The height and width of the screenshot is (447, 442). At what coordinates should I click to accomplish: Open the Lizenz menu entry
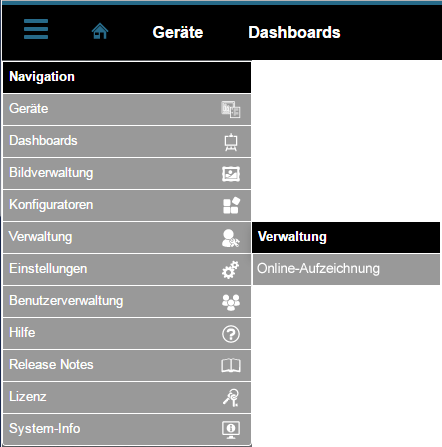coord(127,397)
